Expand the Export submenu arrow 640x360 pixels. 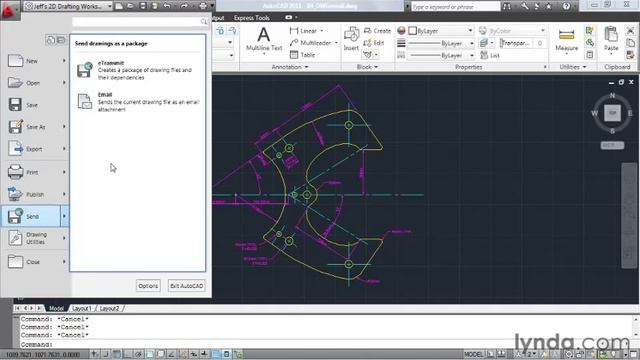64,149
